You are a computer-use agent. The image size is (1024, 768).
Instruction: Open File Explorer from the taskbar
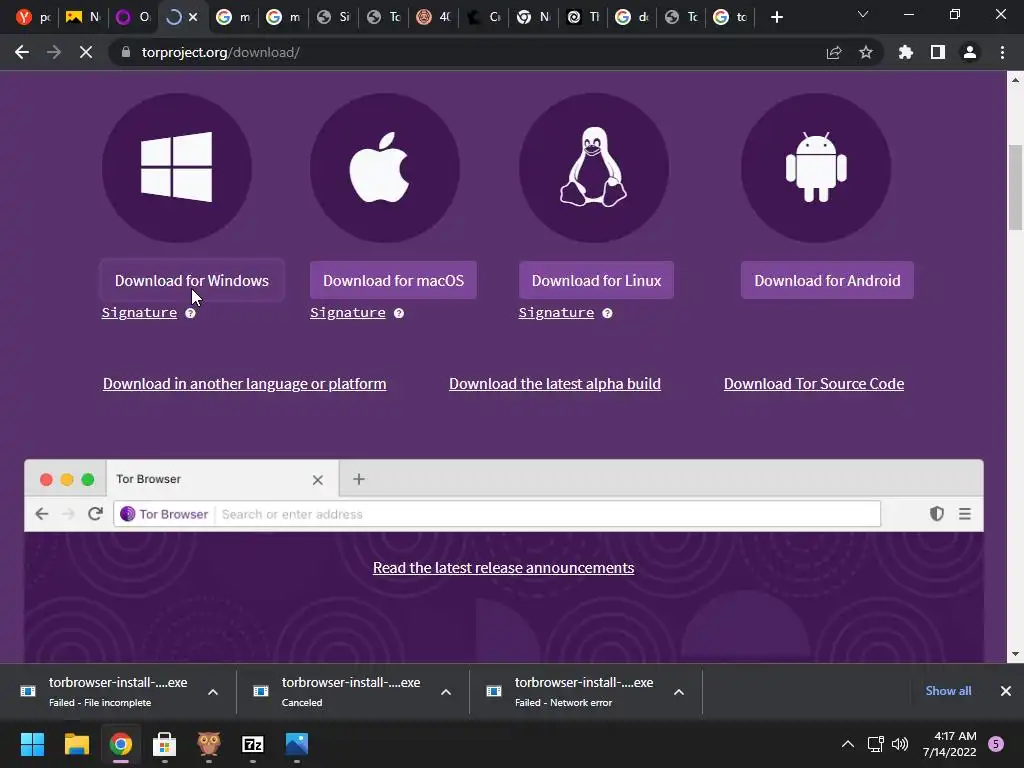coord(76,744)
